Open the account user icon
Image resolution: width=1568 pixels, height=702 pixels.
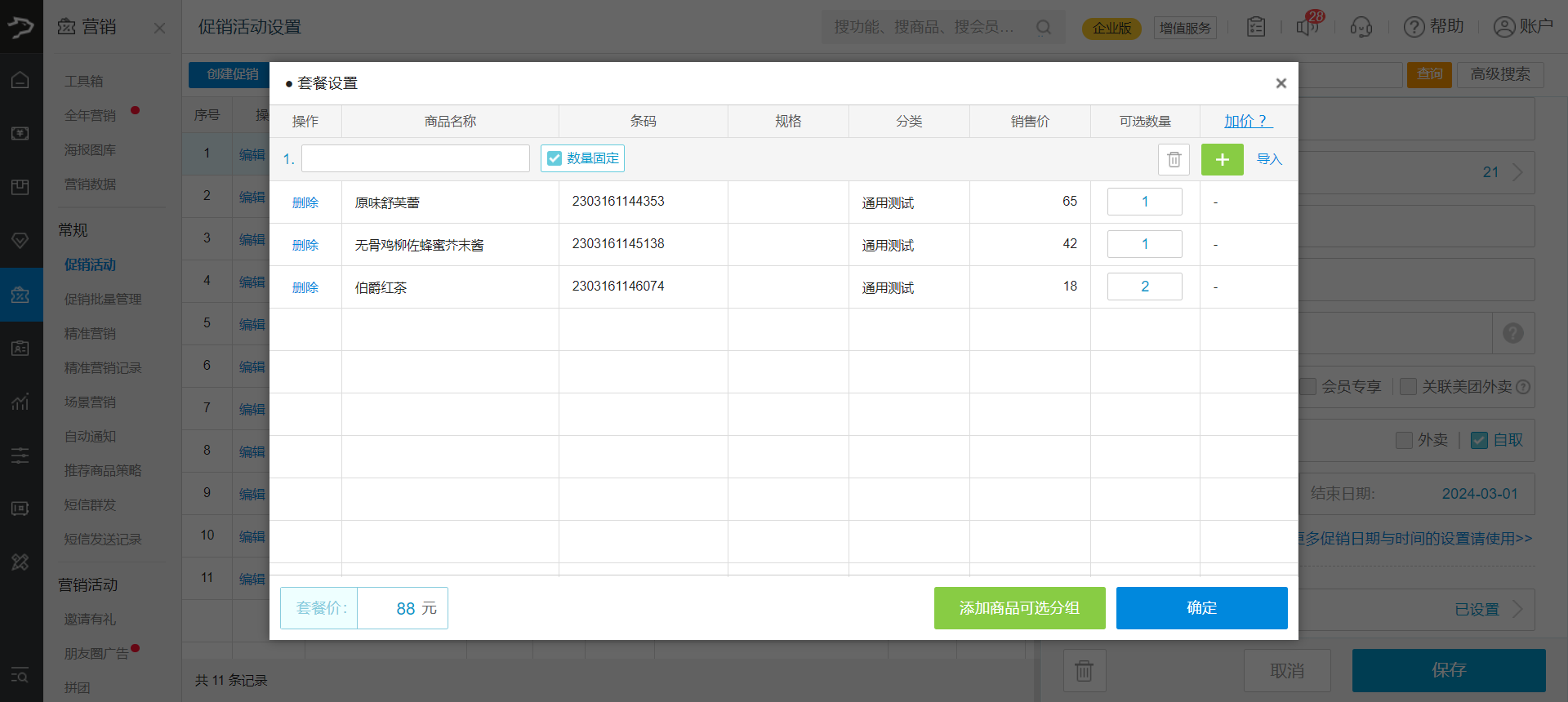tap(1503, 27)
